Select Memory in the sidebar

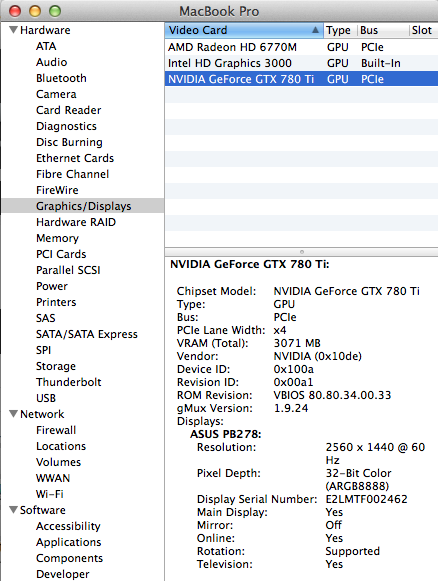pyautogui.click(x=57, y=238)
